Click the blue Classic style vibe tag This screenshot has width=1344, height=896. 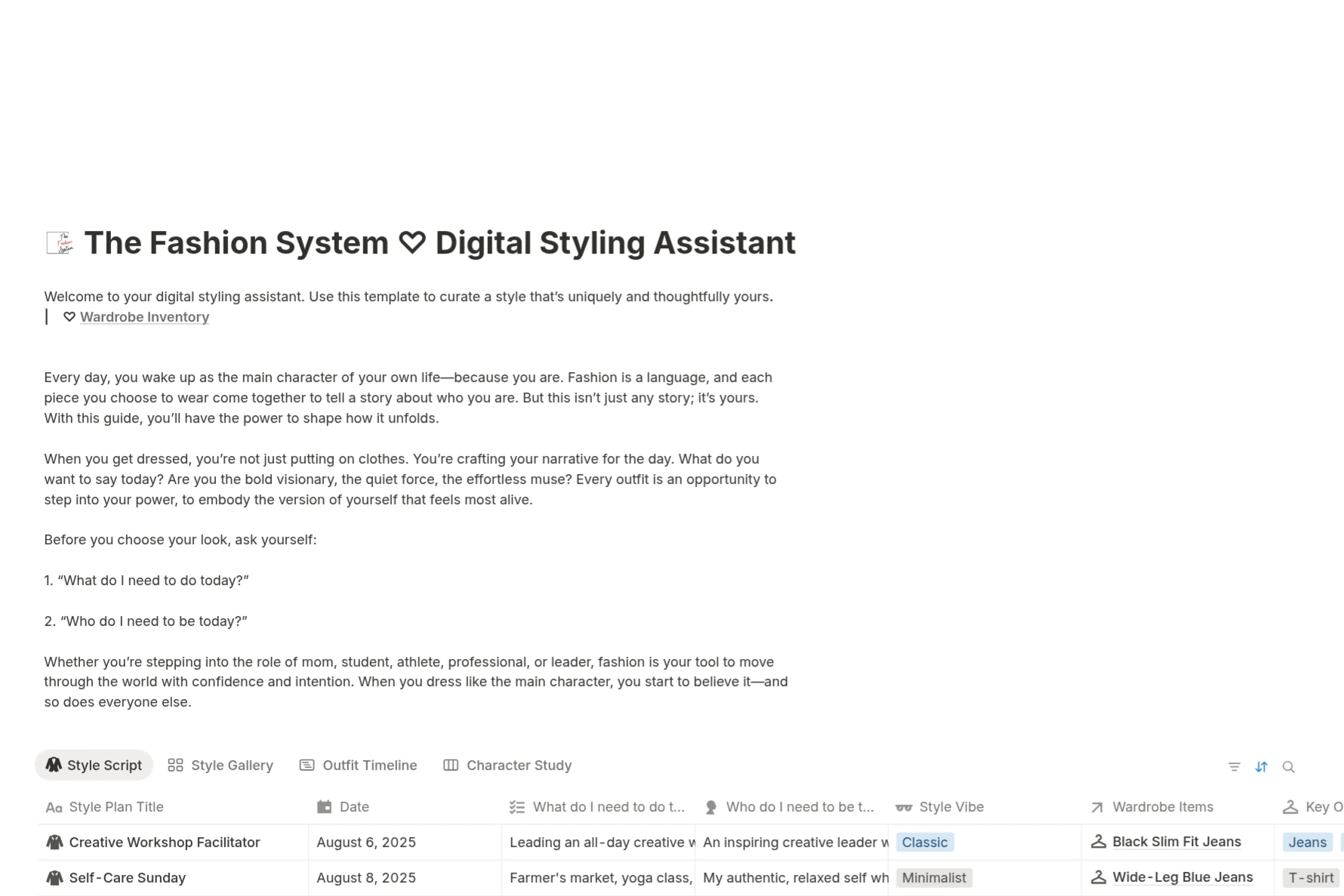click(x=924, y=842)
